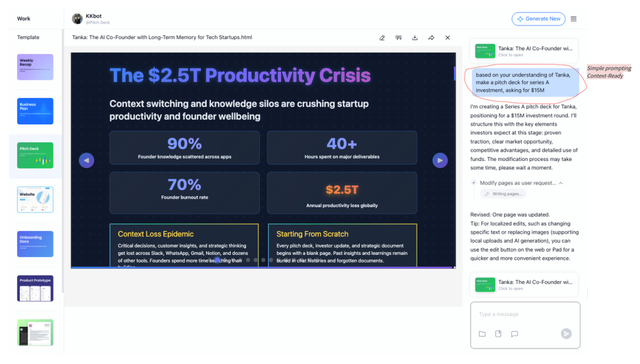This screenshot has width=640, height=364.
Task: Click the chat bubble icon in message box
Action: coord(514,334)
